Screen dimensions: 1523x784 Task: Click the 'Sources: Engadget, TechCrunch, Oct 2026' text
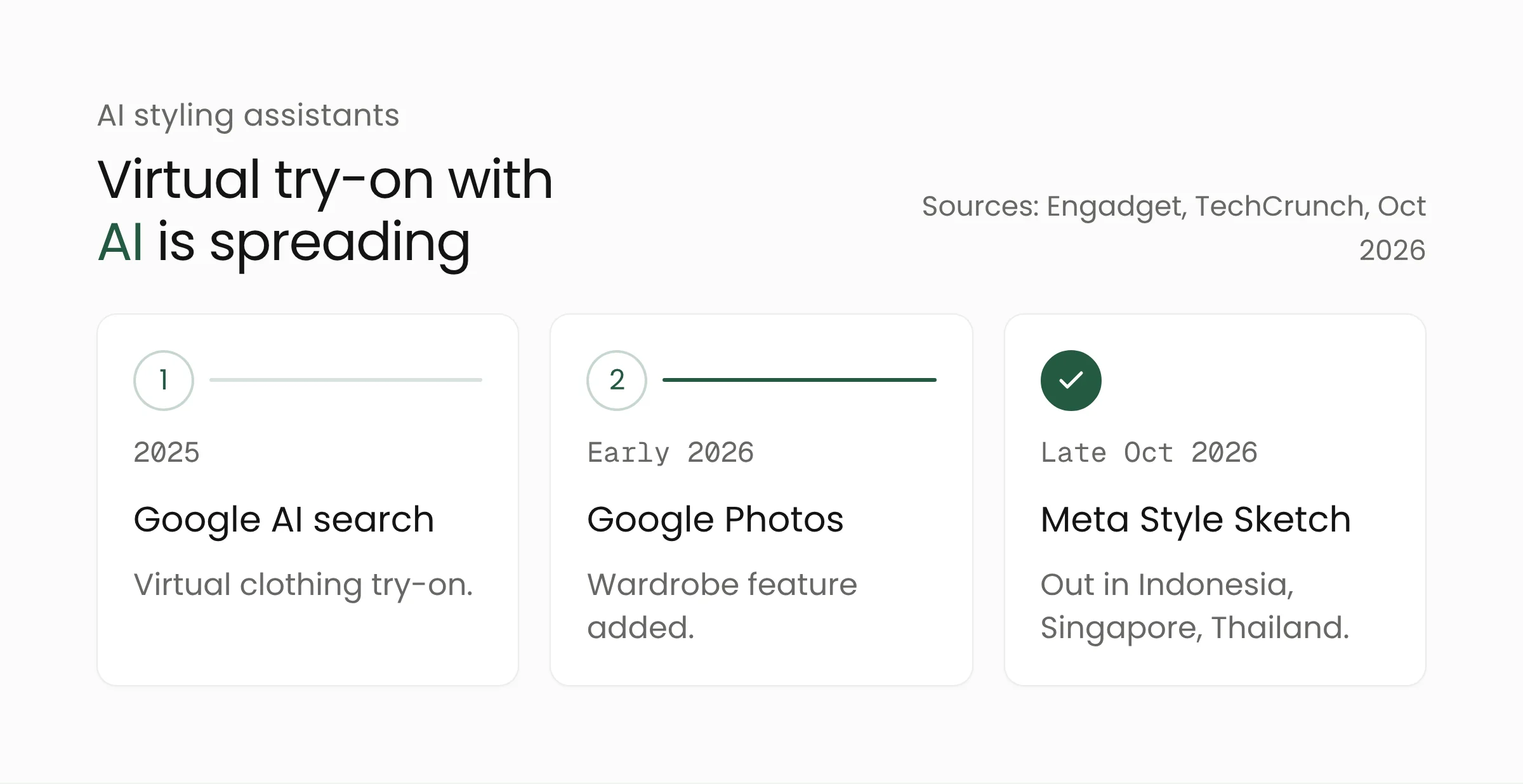1174,228
